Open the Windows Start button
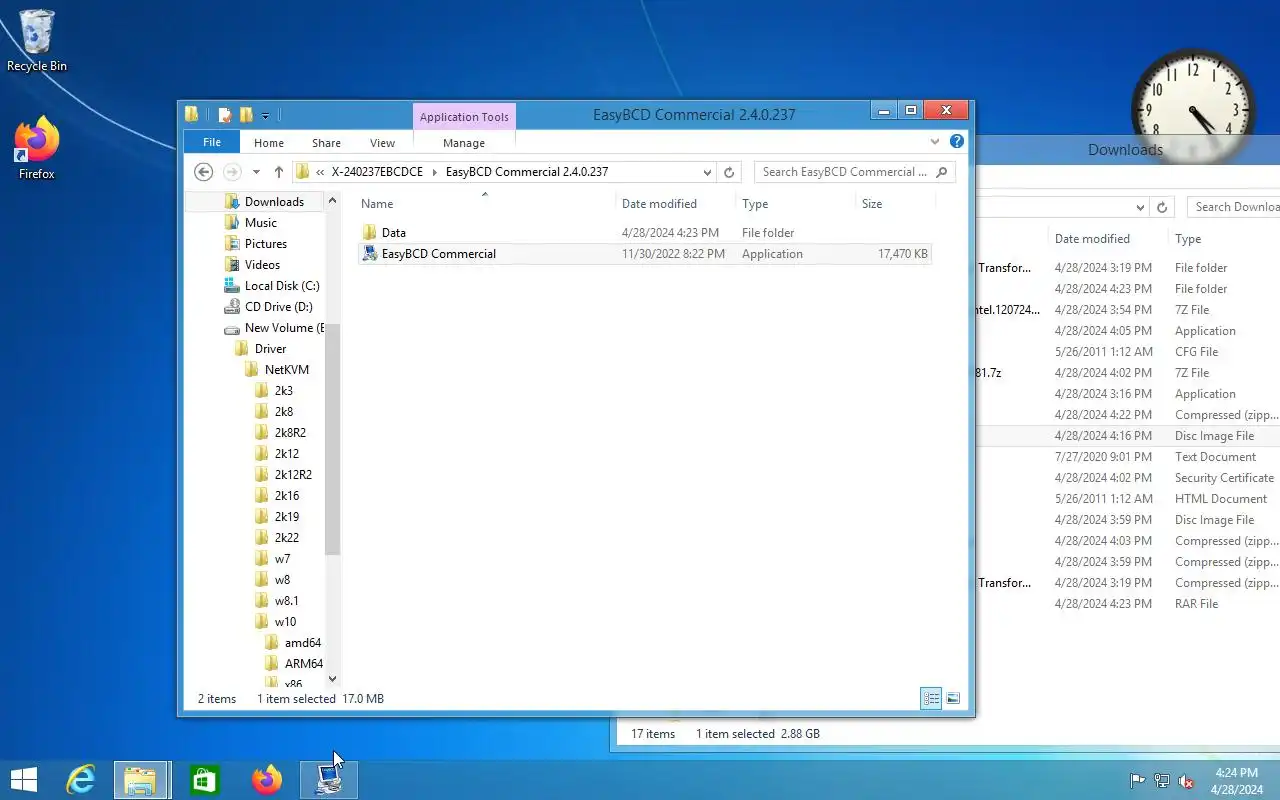 pos(24,779)
